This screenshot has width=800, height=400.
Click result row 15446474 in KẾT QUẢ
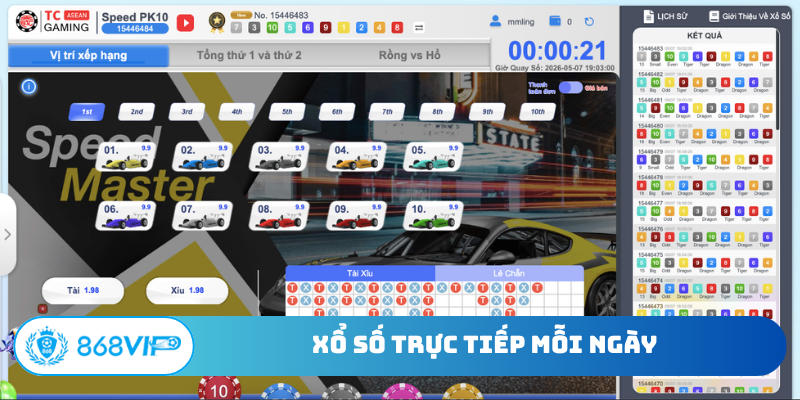tap(705, 288)
